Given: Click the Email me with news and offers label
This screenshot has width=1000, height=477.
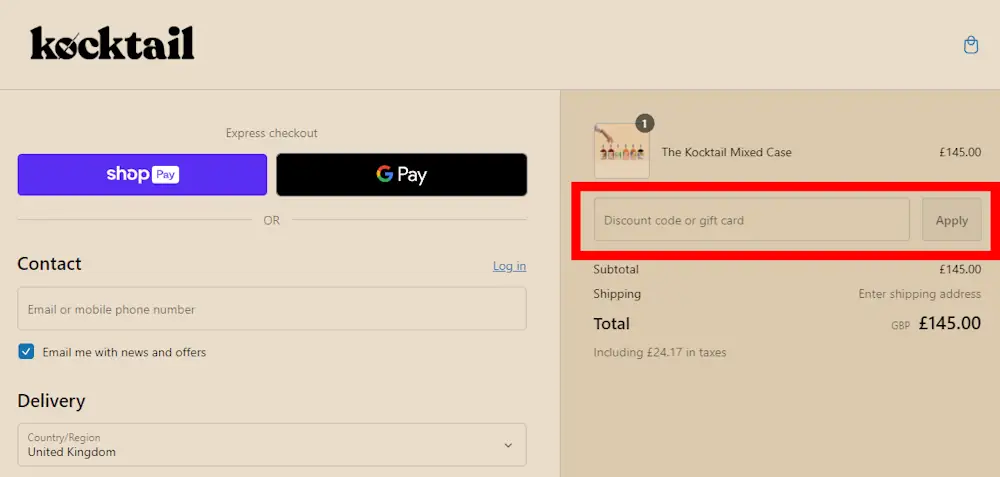Looking at the screenshot, I should coord(124,352).
